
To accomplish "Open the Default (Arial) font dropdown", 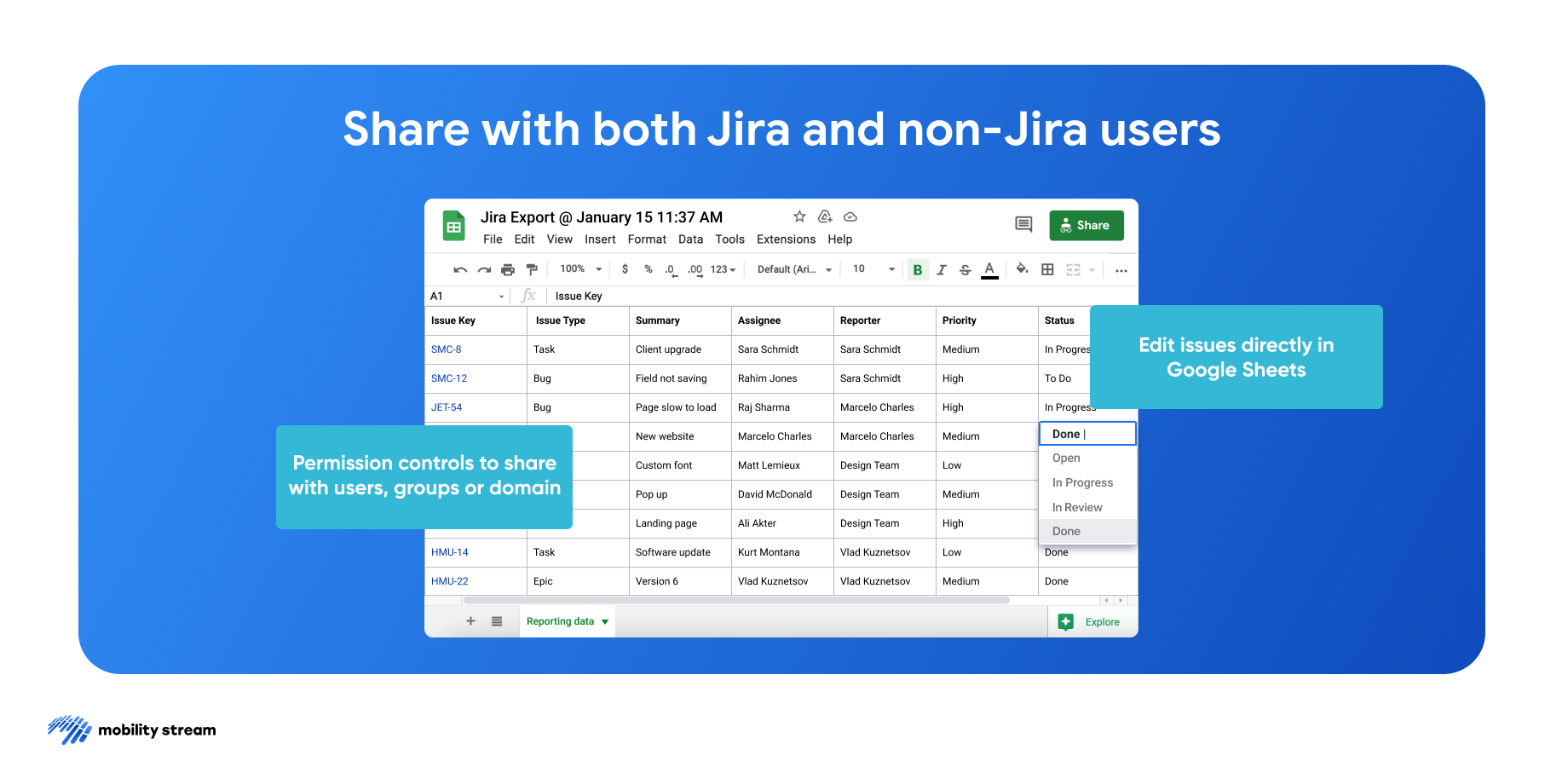I will (794, 269).
